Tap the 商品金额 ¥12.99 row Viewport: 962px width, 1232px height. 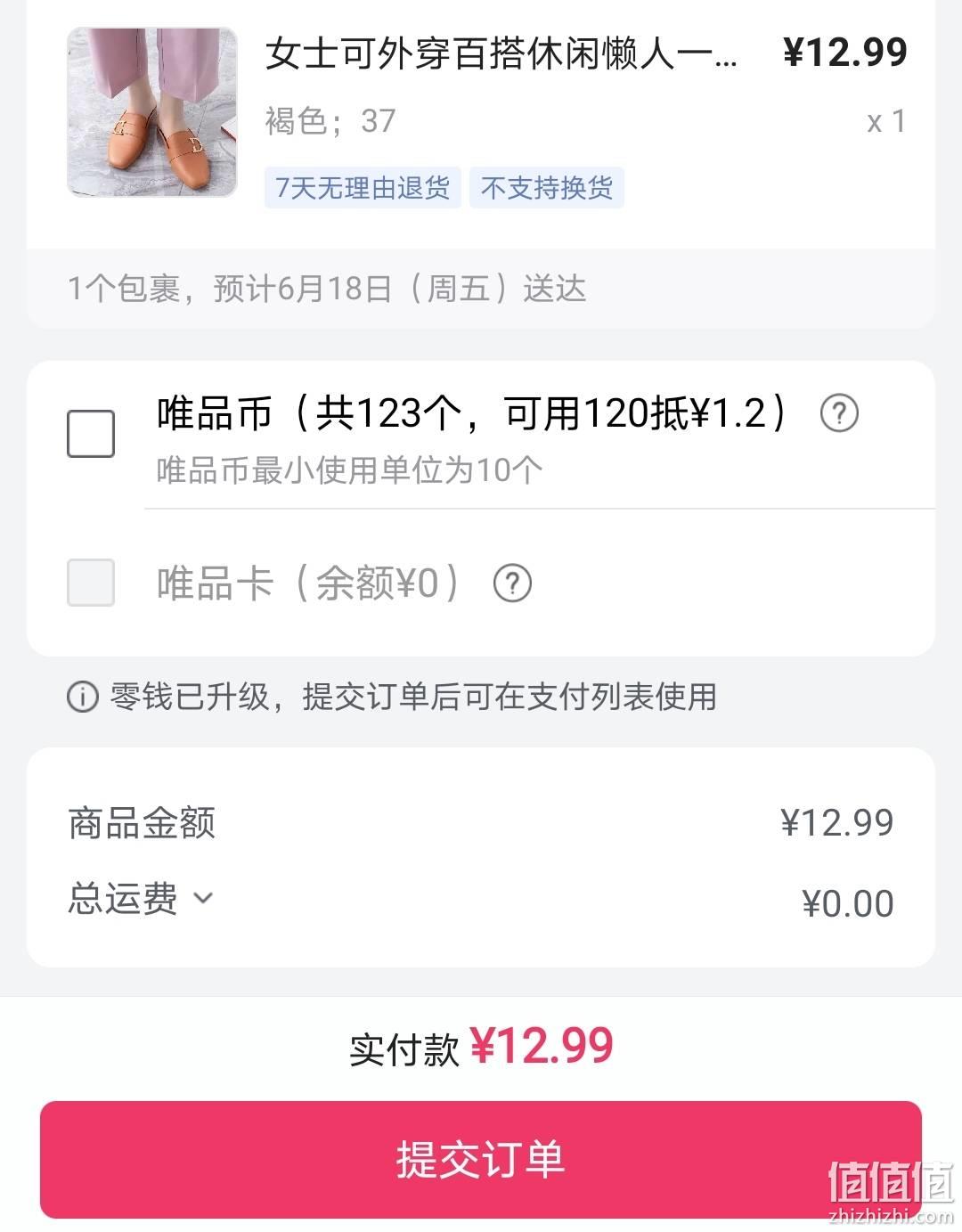(x=481, y=823)
